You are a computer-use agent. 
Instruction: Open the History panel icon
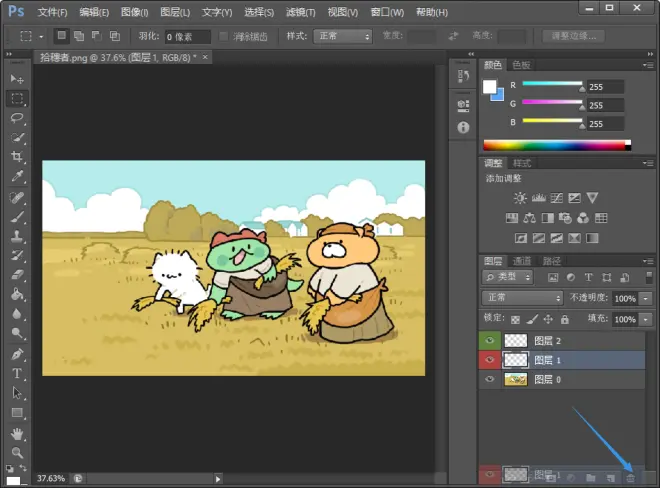[463, 76]
